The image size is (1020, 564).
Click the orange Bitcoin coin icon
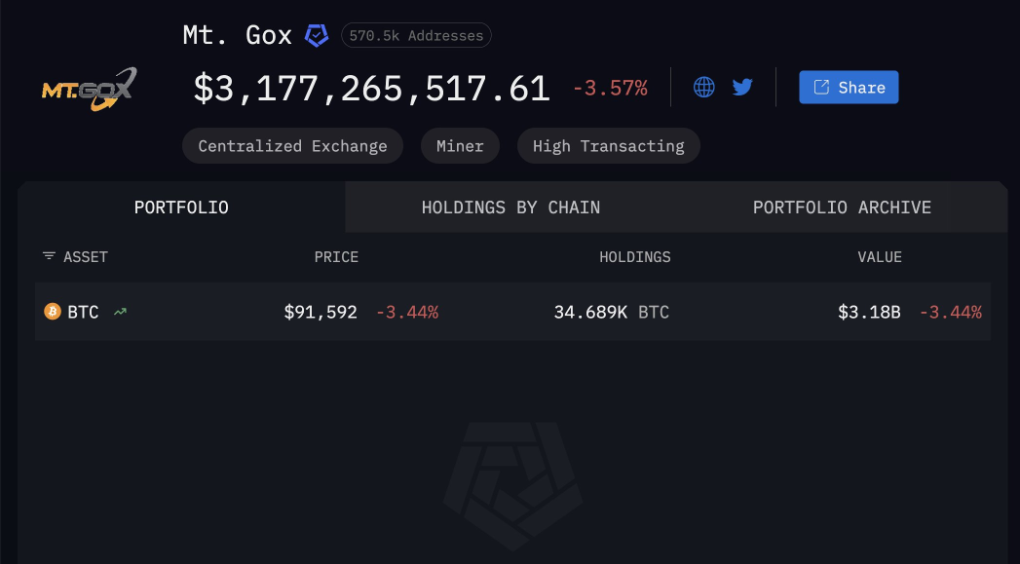53,312
